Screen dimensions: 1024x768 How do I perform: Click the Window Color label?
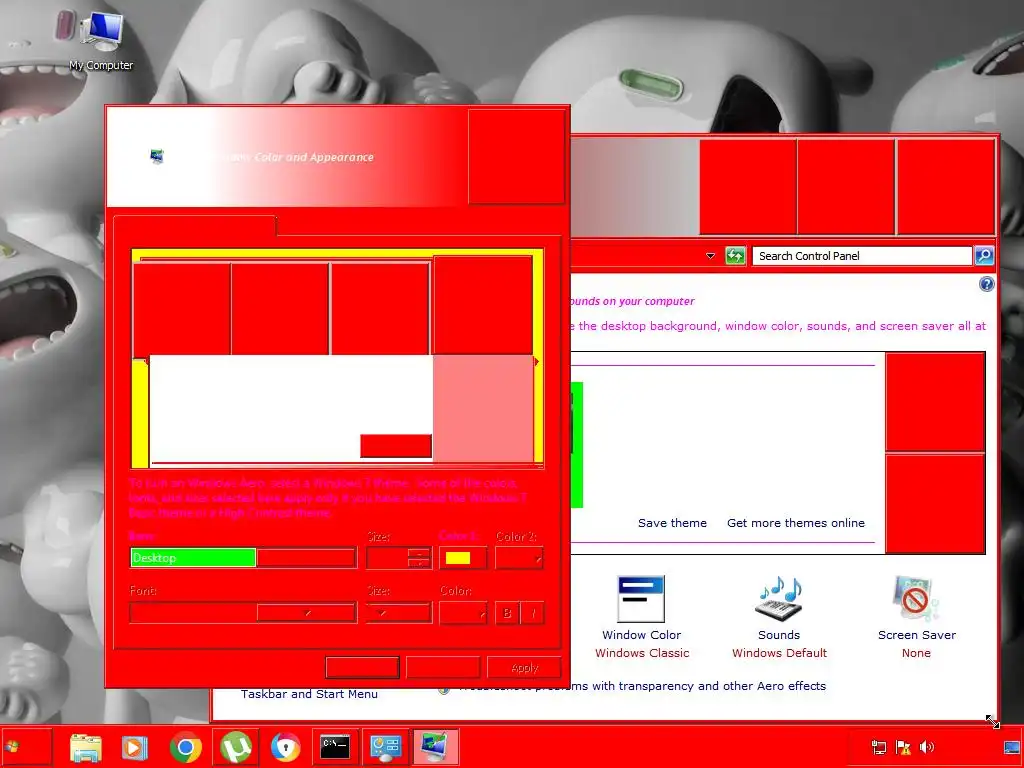point(641,635)
